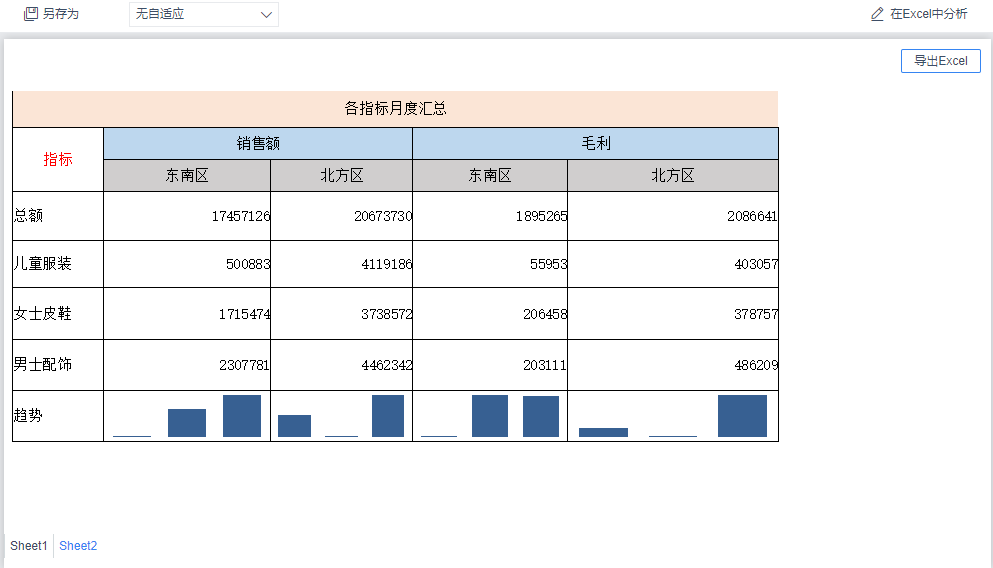Click the 另存为 save-as icon
This screenshot has height=568, width=993.
(30, 14)
